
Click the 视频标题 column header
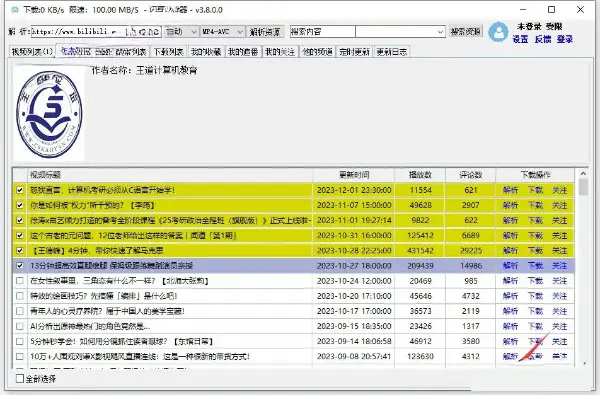170,175
